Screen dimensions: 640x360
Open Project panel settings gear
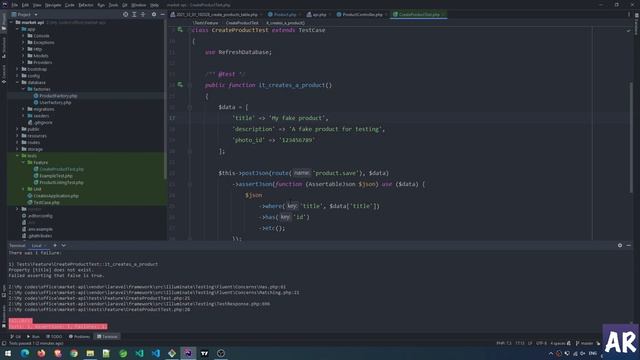[154, 14]
